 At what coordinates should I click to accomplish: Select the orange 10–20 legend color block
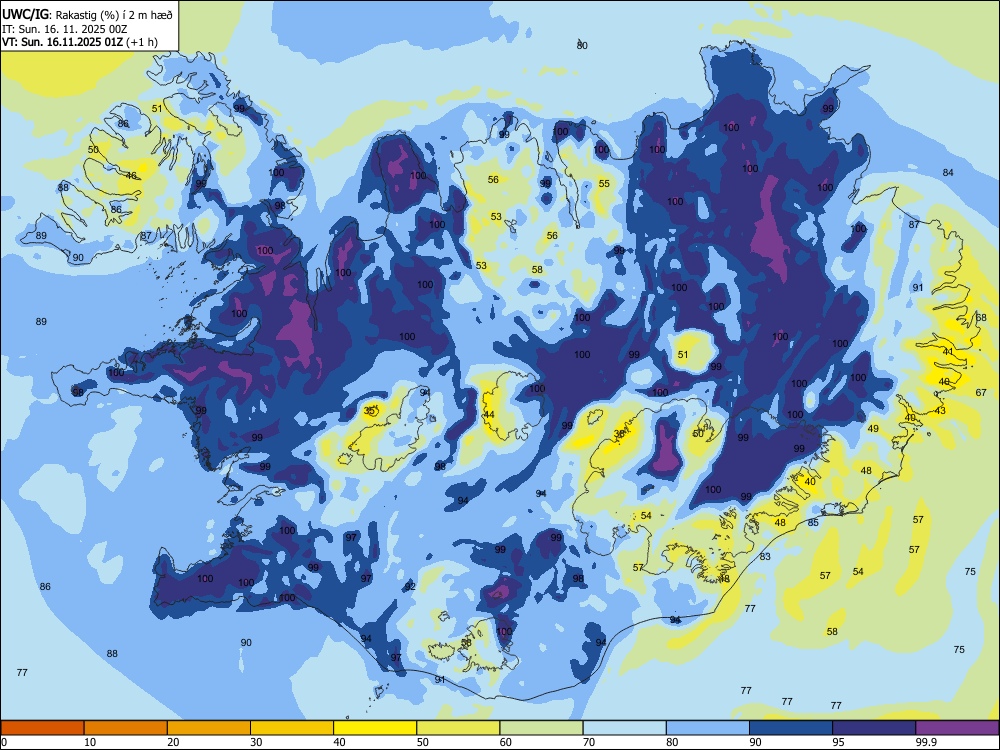126,728
